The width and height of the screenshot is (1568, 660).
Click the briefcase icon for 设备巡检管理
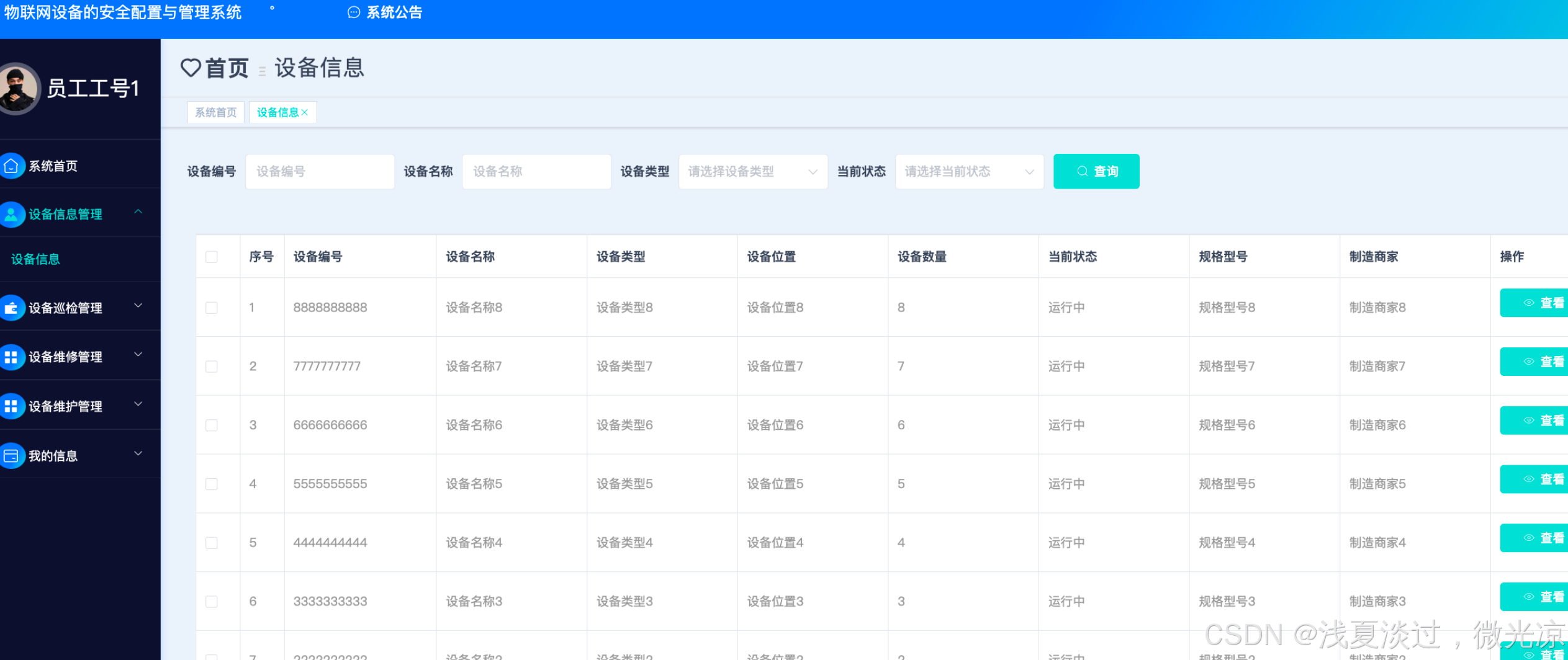pyautogui.click(x=11, y=308)
